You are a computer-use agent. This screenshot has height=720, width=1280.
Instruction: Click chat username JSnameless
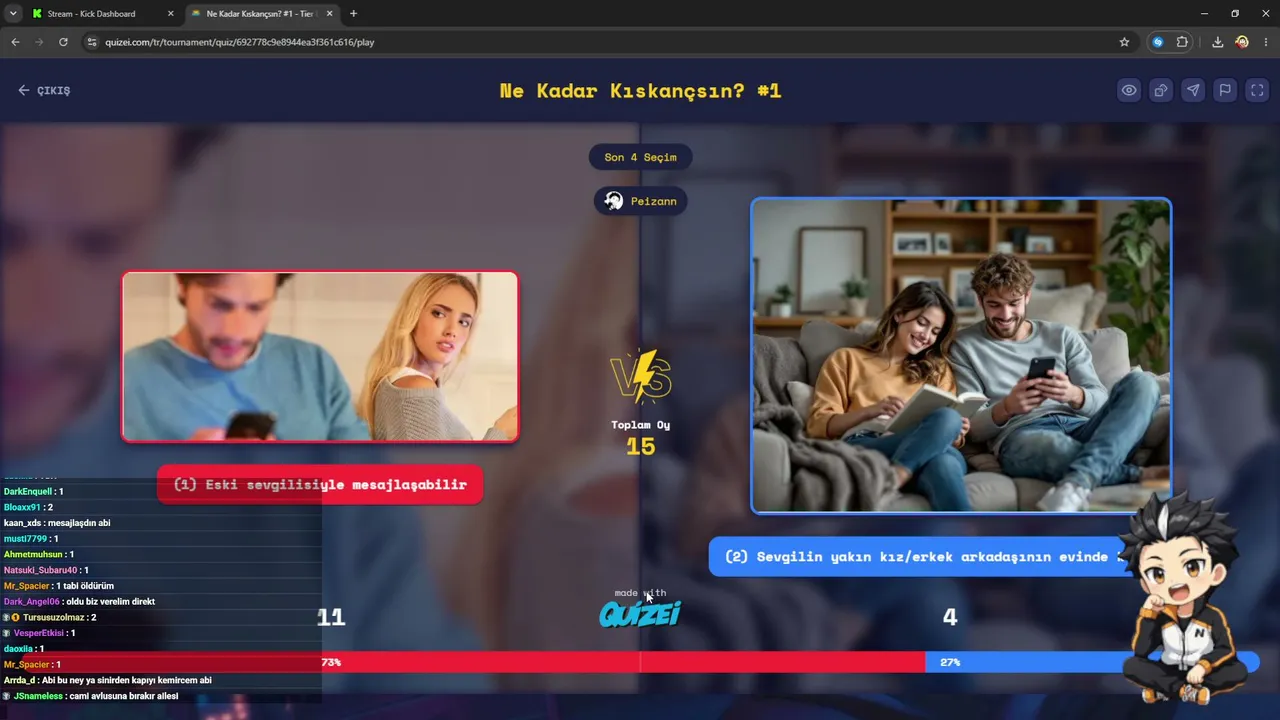(x=39, y=696)
